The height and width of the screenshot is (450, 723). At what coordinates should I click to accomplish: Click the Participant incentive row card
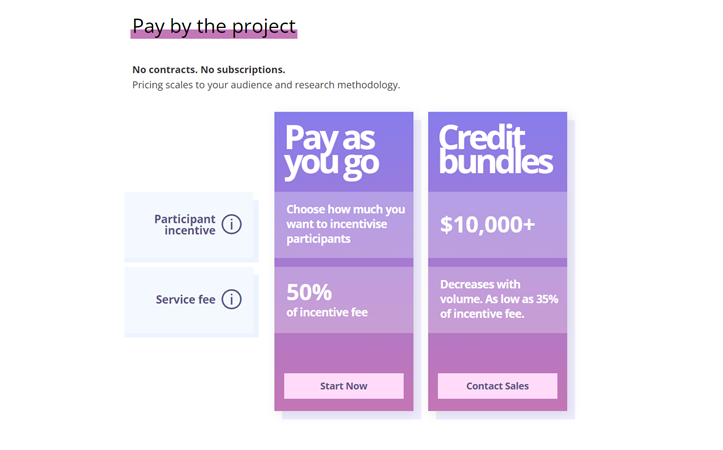coord(189,225)
